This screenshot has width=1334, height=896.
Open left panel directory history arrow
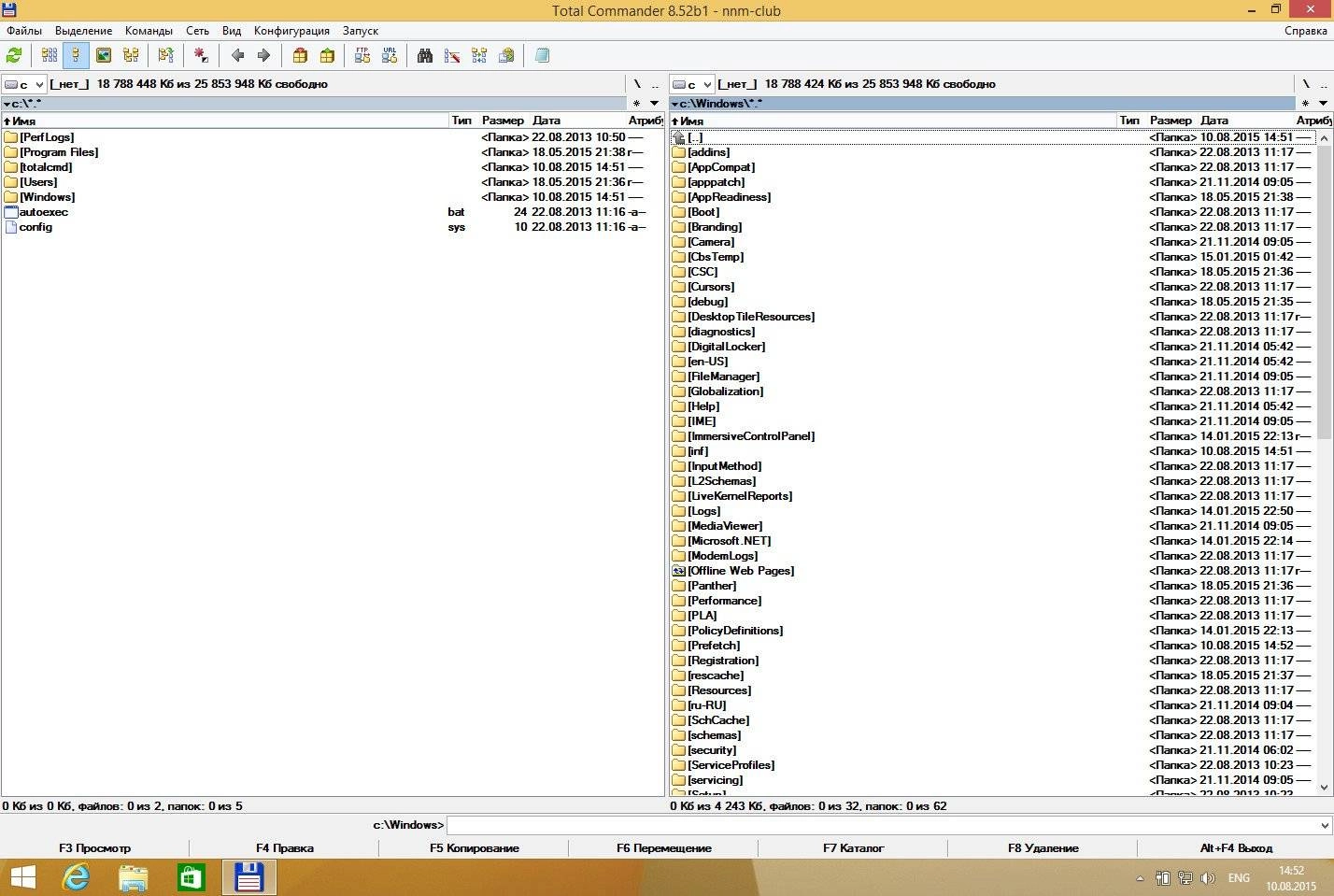click(654, 104)
